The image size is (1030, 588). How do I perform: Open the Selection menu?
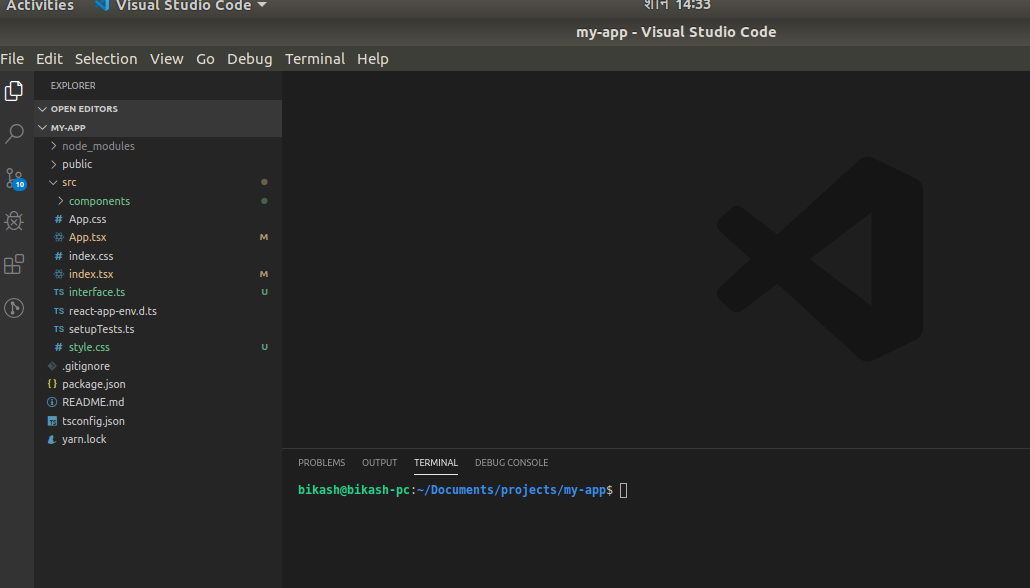(106, 58)
